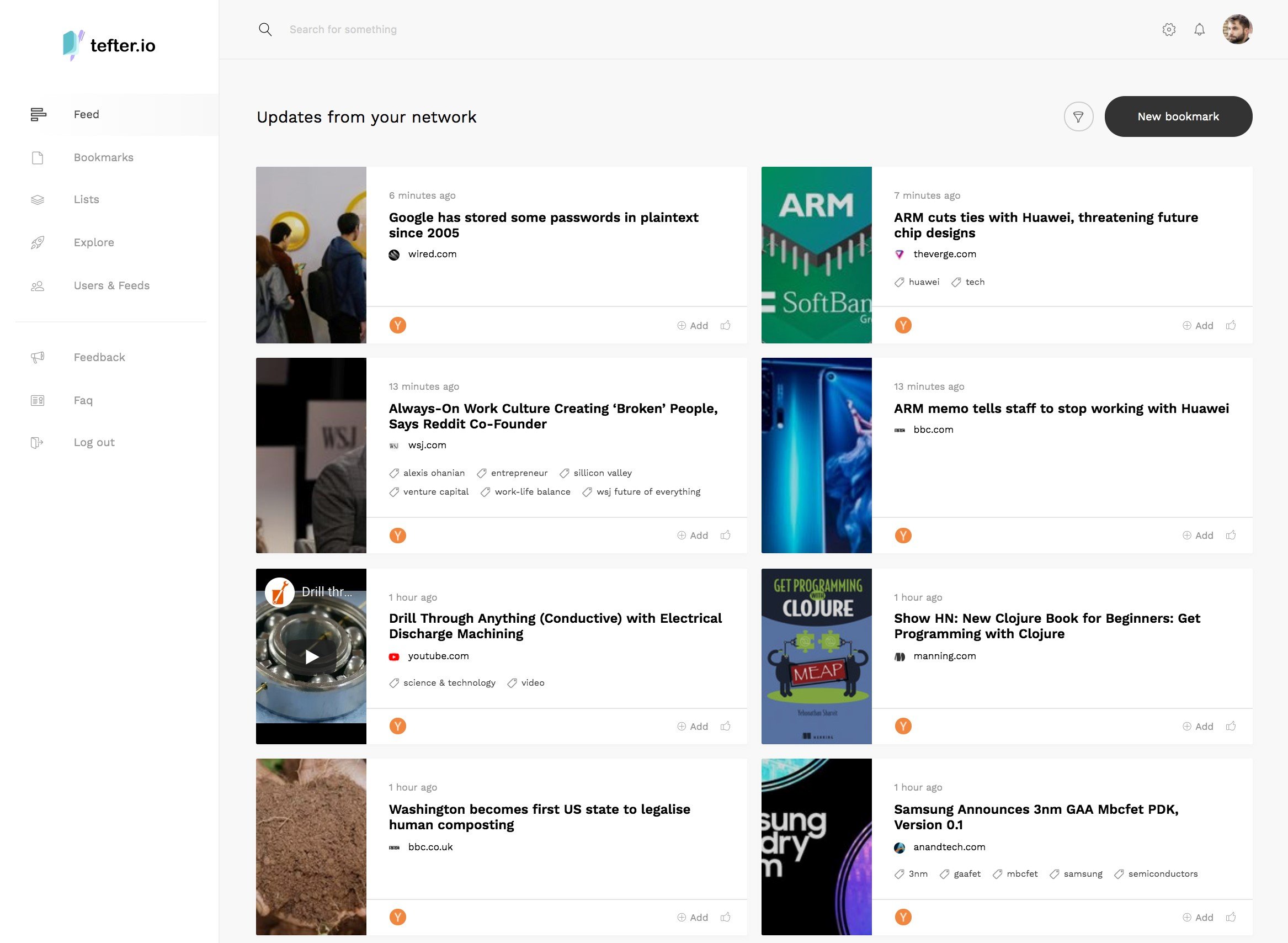
Task: Open the Washington human composting headline
Action: point(540,817)
